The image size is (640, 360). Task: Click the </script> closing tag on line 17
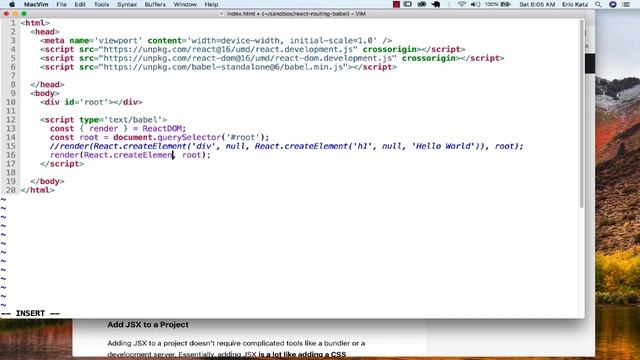[62, 164]
